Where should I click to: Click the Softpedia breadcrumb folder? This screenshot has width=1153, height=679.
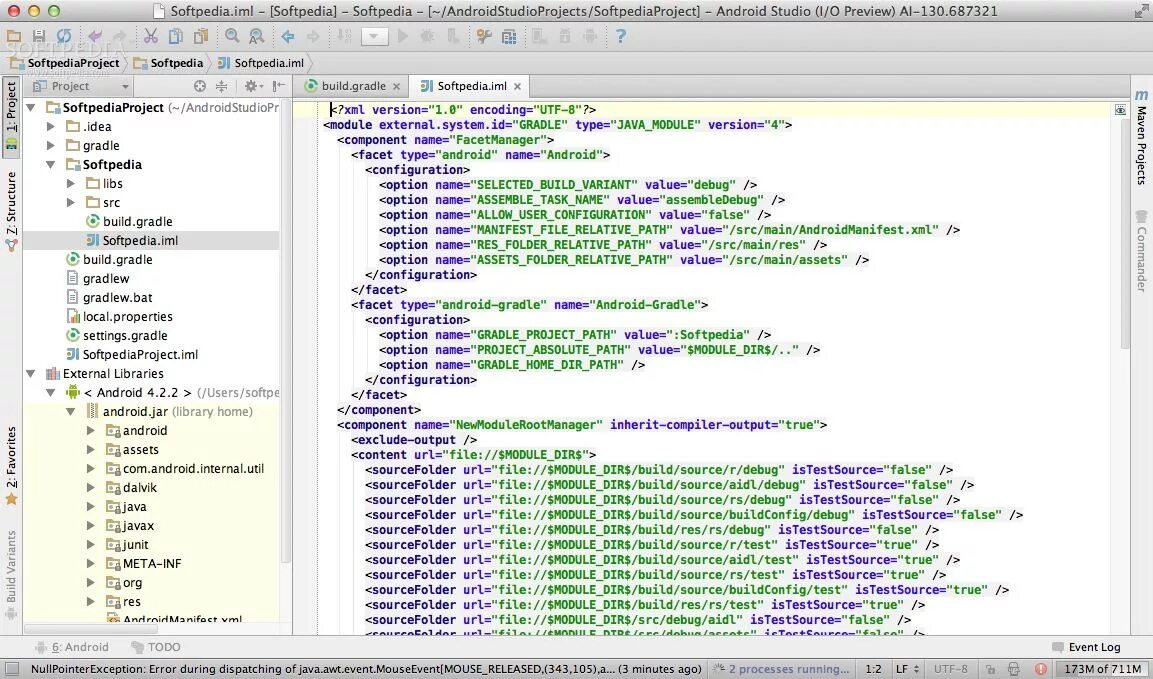point(168,63)
